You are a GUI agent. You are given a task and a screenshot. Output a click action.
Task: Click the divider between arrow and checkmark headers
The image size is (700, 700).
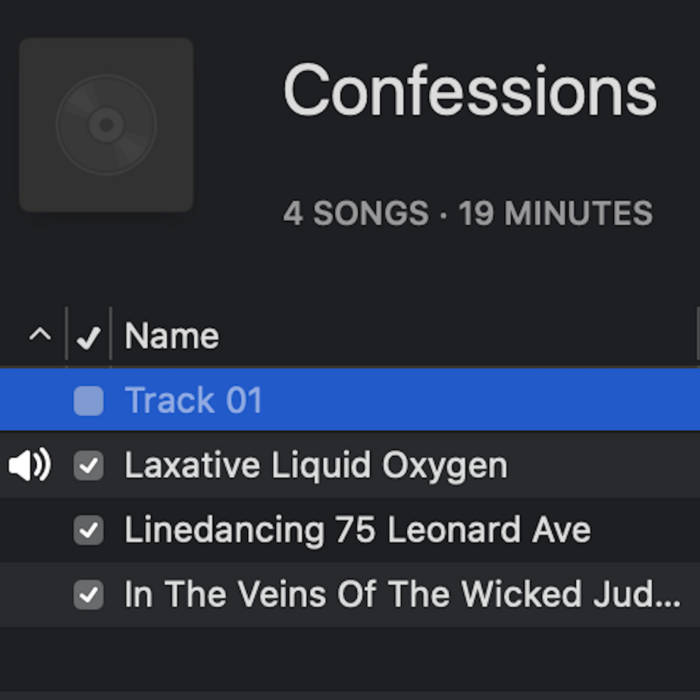click(x=67, y=335)
